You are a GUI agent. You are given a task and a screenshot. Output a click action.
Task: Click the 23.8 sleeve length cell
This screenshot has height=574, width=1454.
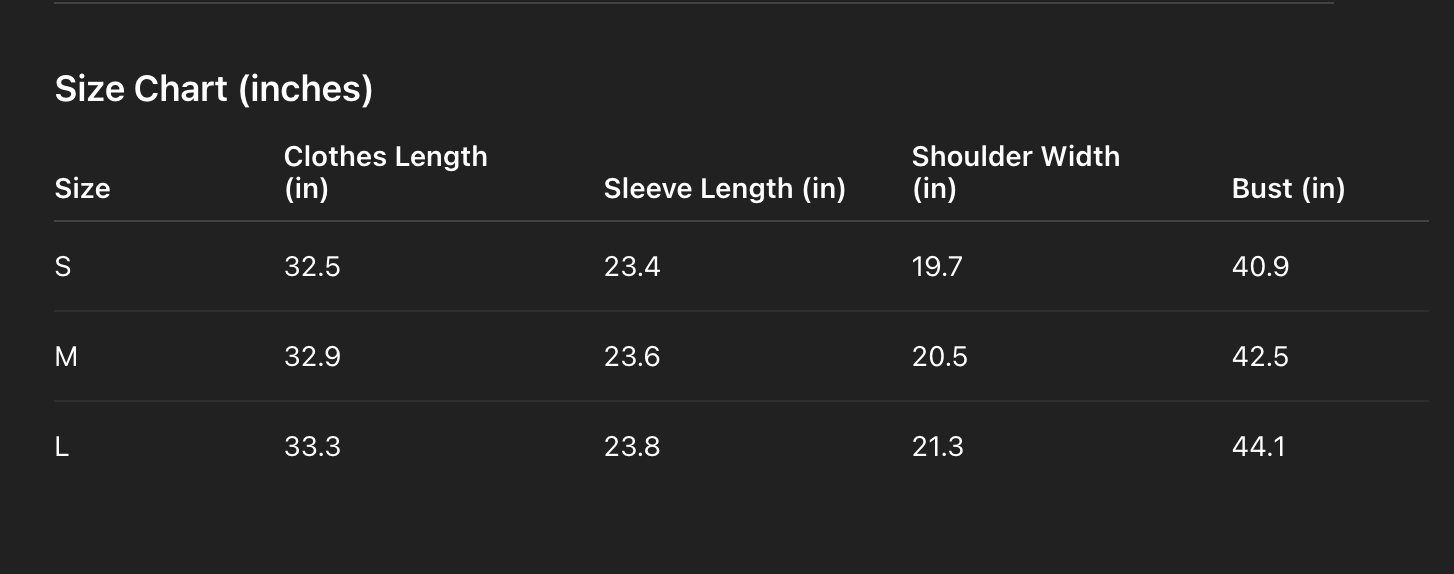pos(632,447)
